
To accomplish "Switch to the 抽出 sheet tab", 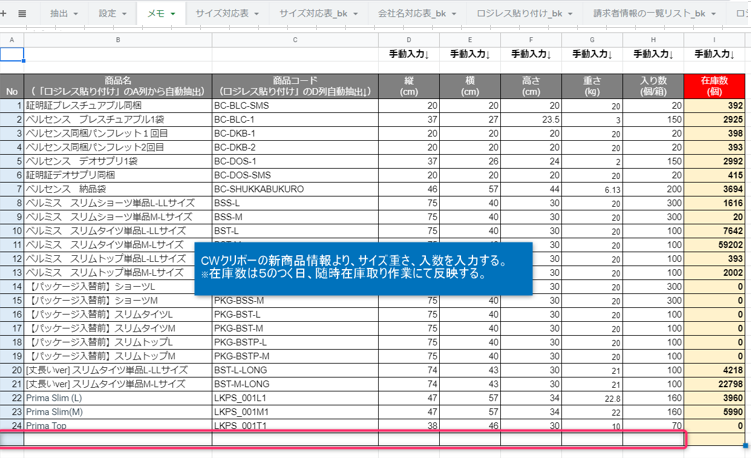I will (59, 13).
